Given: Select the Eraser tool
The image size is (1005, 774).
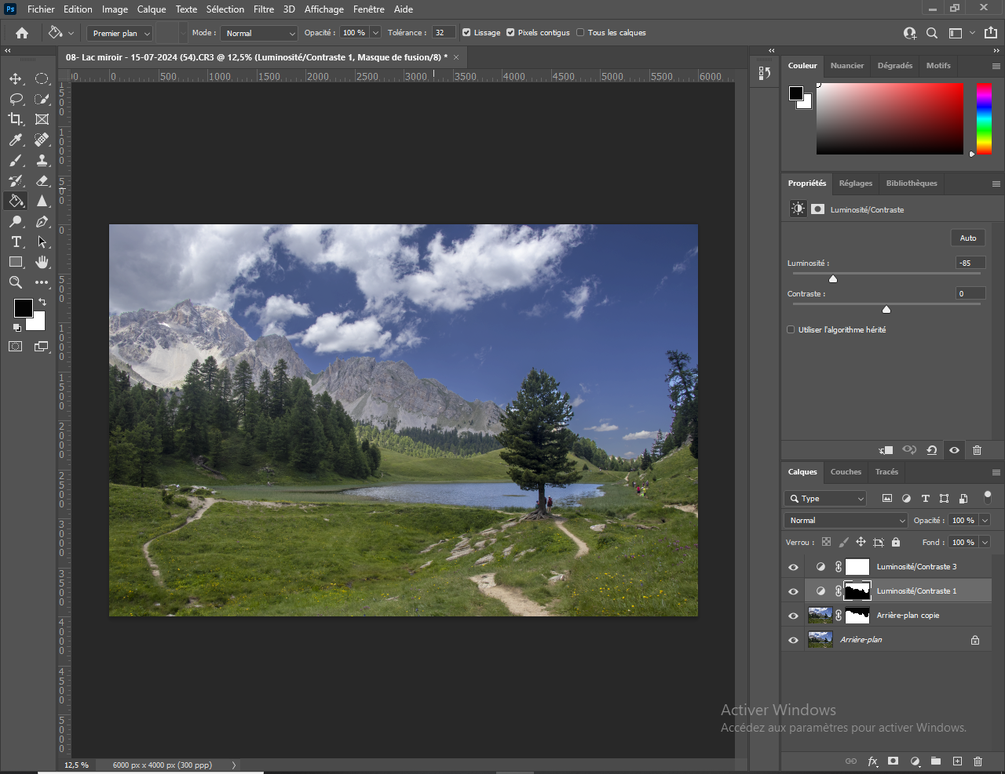Looking at the screenshot, I should [42, 181].
